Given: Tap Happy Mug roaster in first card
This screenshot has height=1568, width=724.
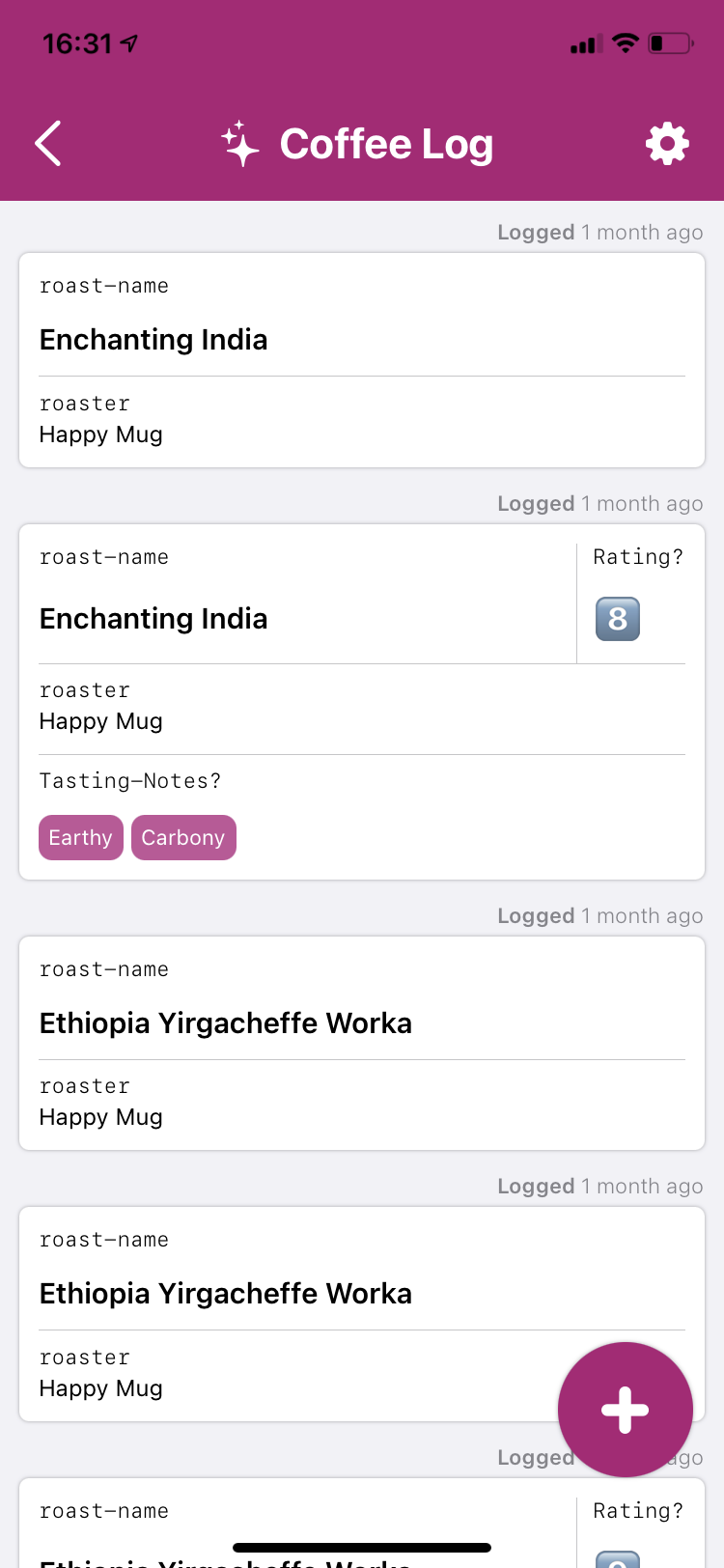Looking at the screenshot, I should point(101,434).
